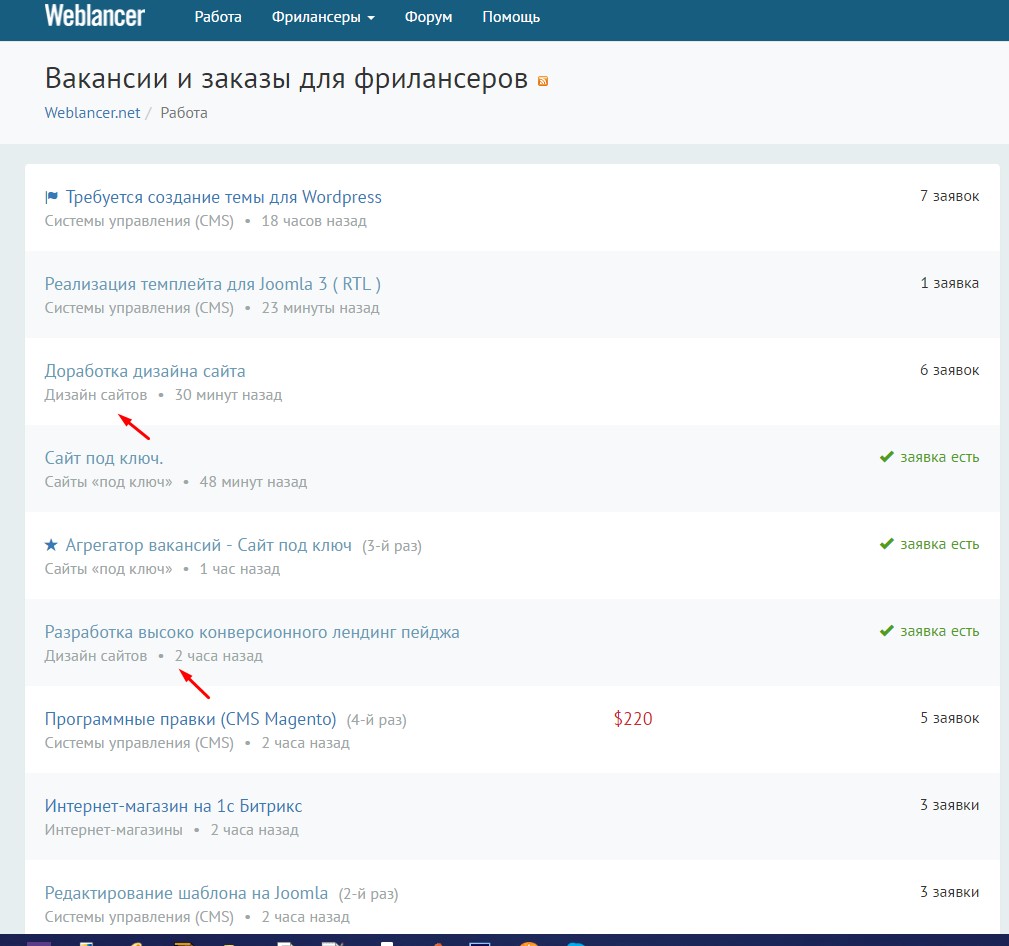Click the $220 price
The width and height of the screenshot is (1009, 946).
click(x=633, y=719)
